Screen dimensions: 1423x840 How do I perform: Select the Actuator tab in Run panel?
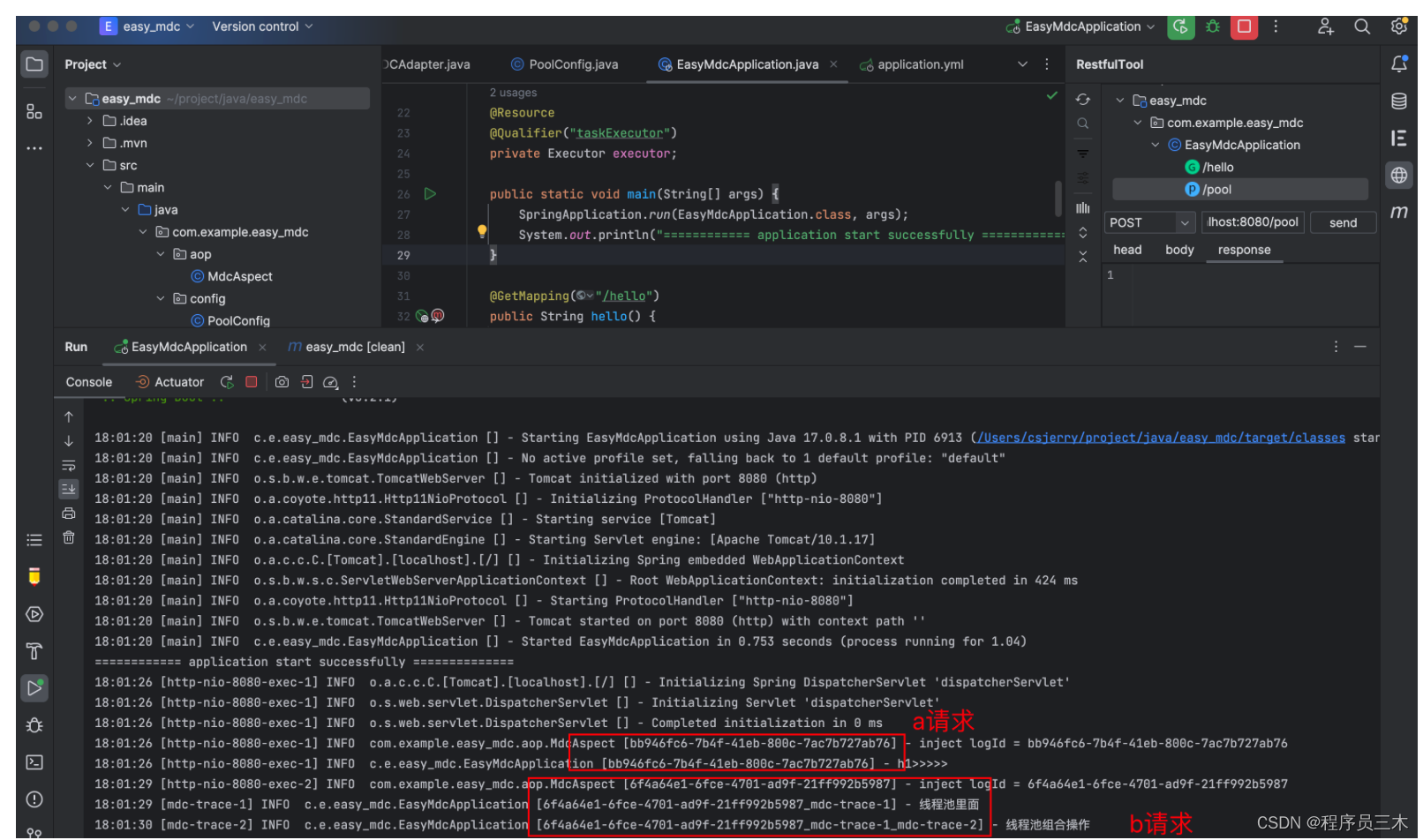pos(177,382)
